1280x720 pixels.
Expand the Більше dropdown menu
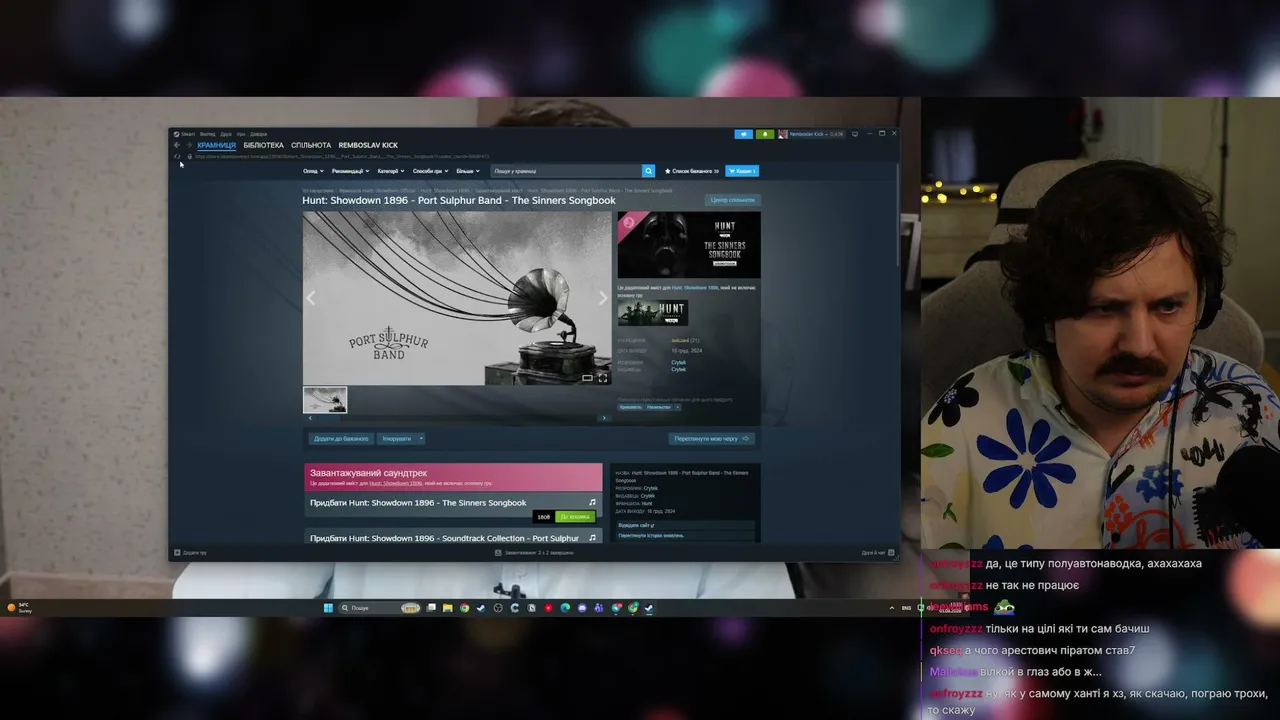468,171
